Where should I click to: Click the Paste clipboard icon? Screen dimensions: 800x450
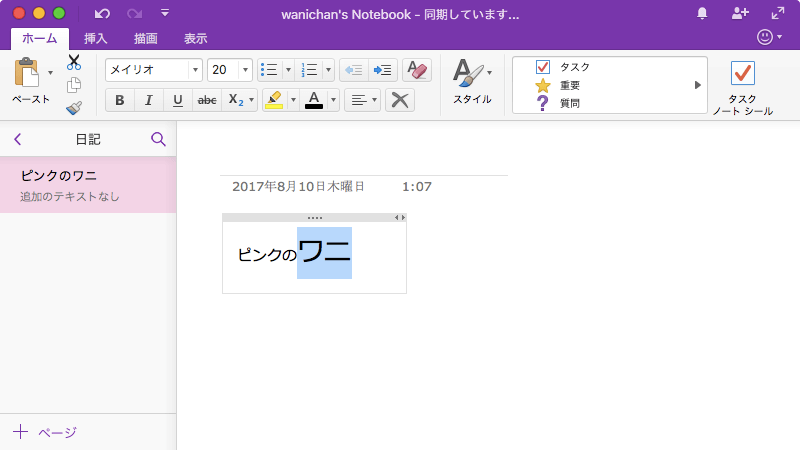point(27,72)
